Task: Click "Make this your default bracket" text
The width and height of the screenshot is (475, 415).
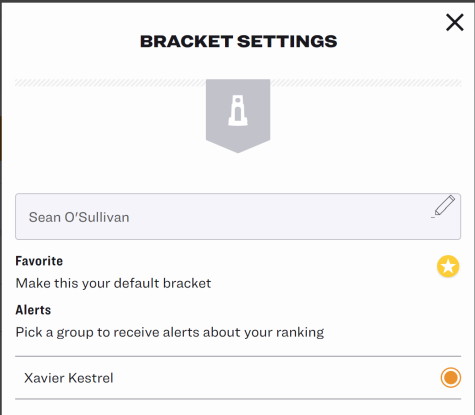Action: 113,283
